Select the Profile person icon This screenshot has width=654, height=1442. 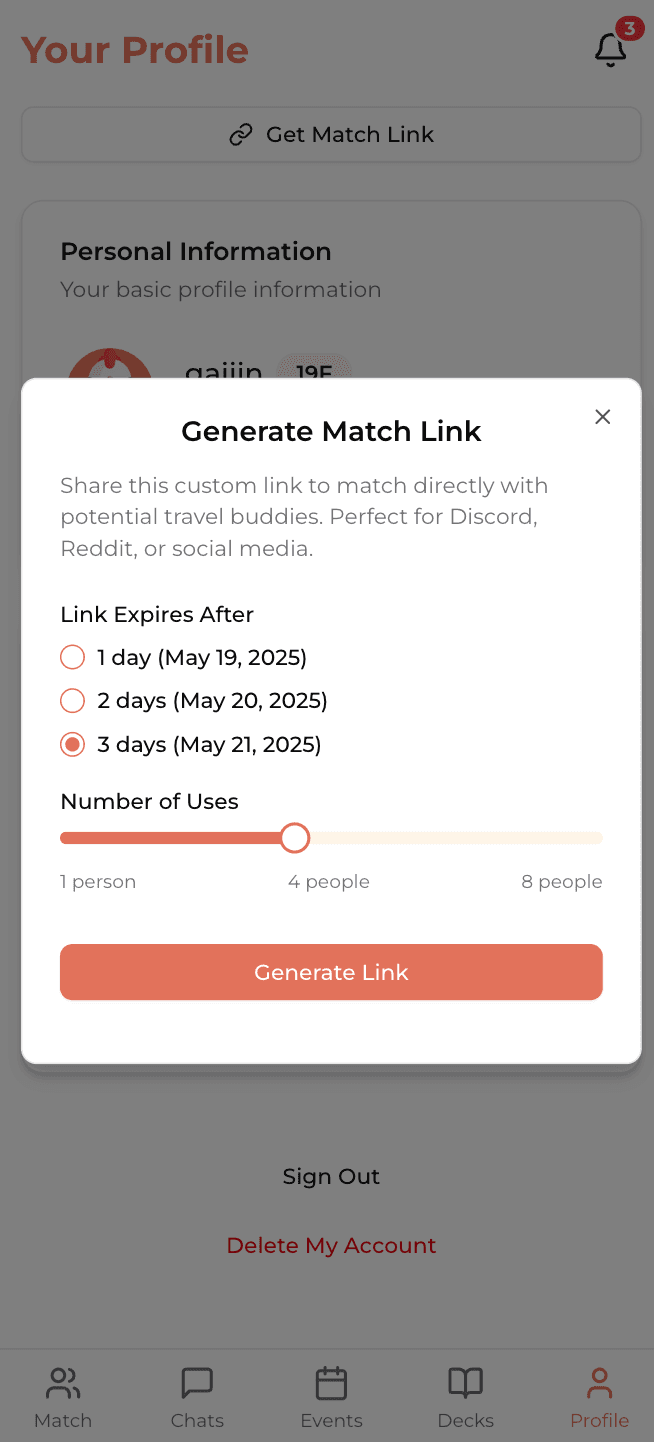pyautogui.click(x=599, y=1383)
